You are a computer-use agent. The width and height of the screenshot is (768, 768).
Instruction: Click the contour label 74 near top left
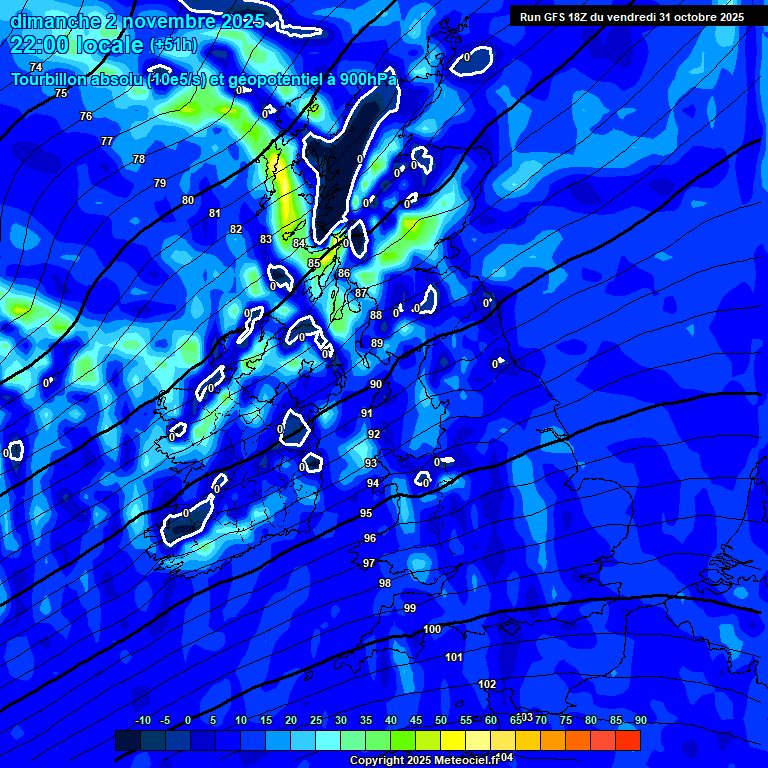click(36, 67)
